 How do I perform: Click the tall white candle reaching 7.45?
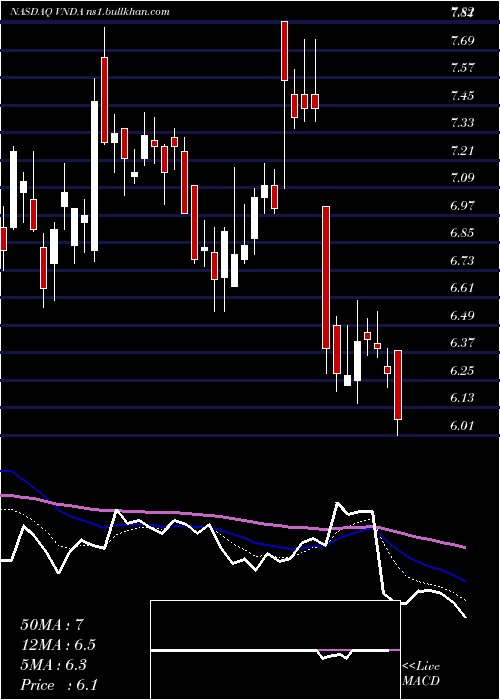pos(95,176)
